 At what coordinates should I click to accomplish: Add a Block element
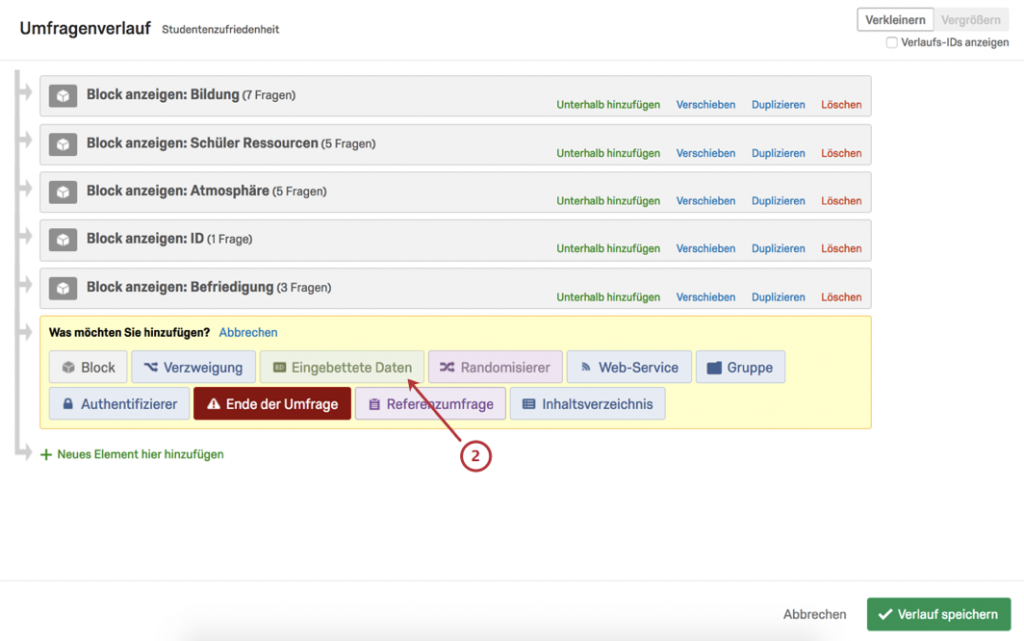pyautogui.click(x=88, y=367)
